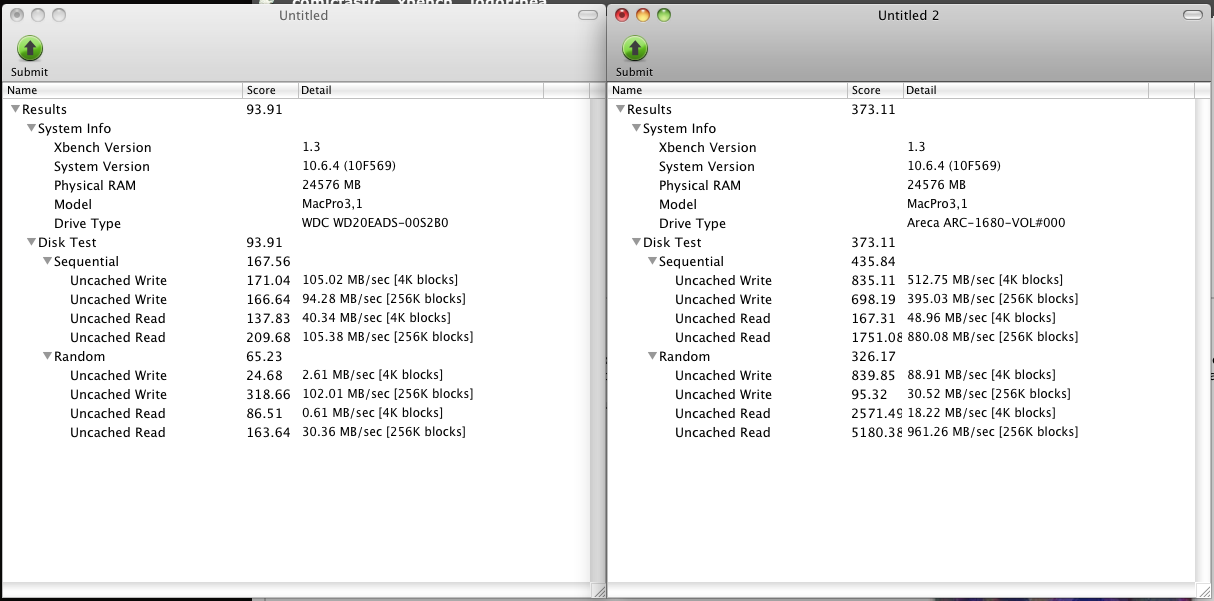Click Detail column header in Untitled 2 window
This screenshot has height=601, width=1214.
(x=1026, y=90)
